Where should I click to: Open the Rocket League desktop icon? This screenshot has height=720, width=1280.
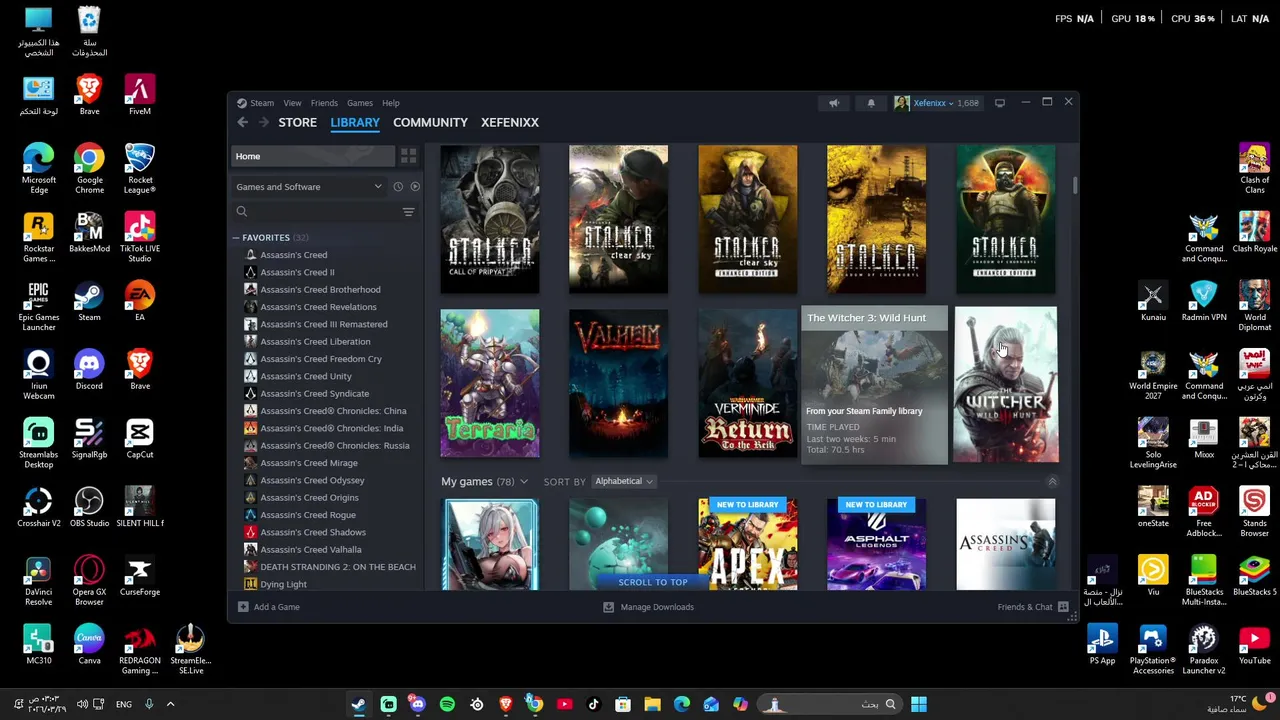click(140, 168)
